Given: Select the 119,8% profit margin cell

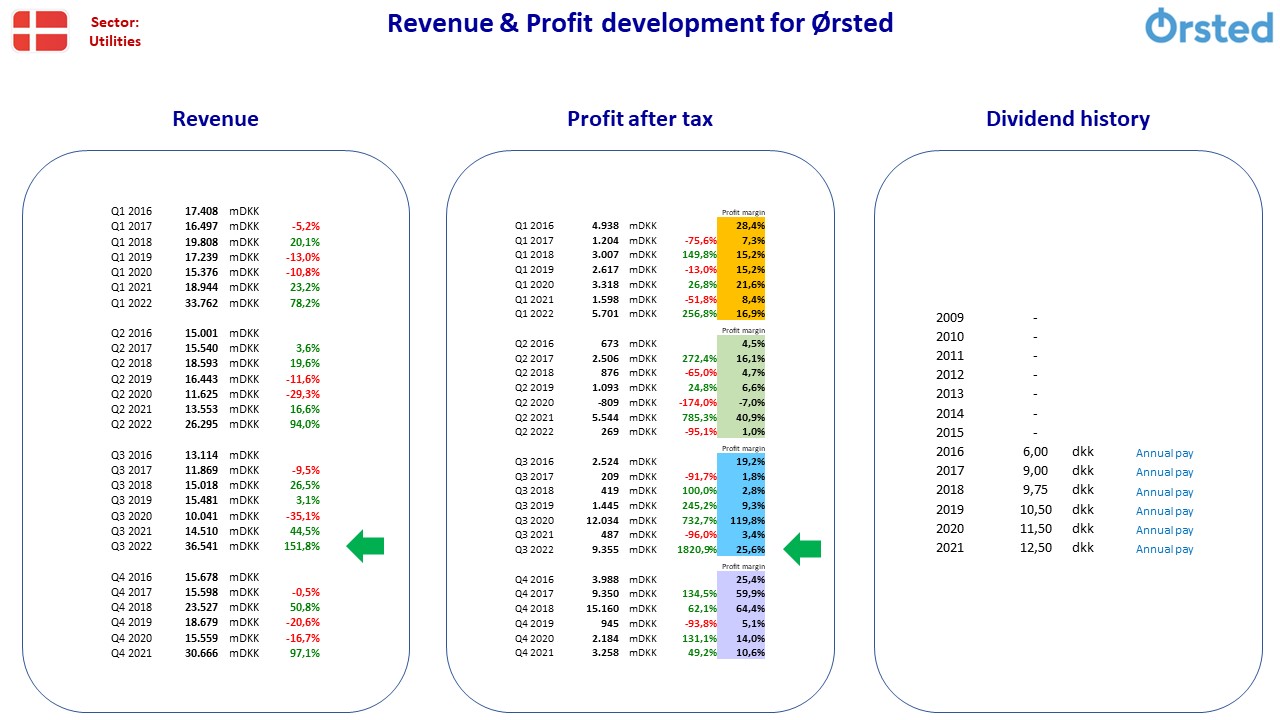Looking at the screenshot, I should click(741, 520).
